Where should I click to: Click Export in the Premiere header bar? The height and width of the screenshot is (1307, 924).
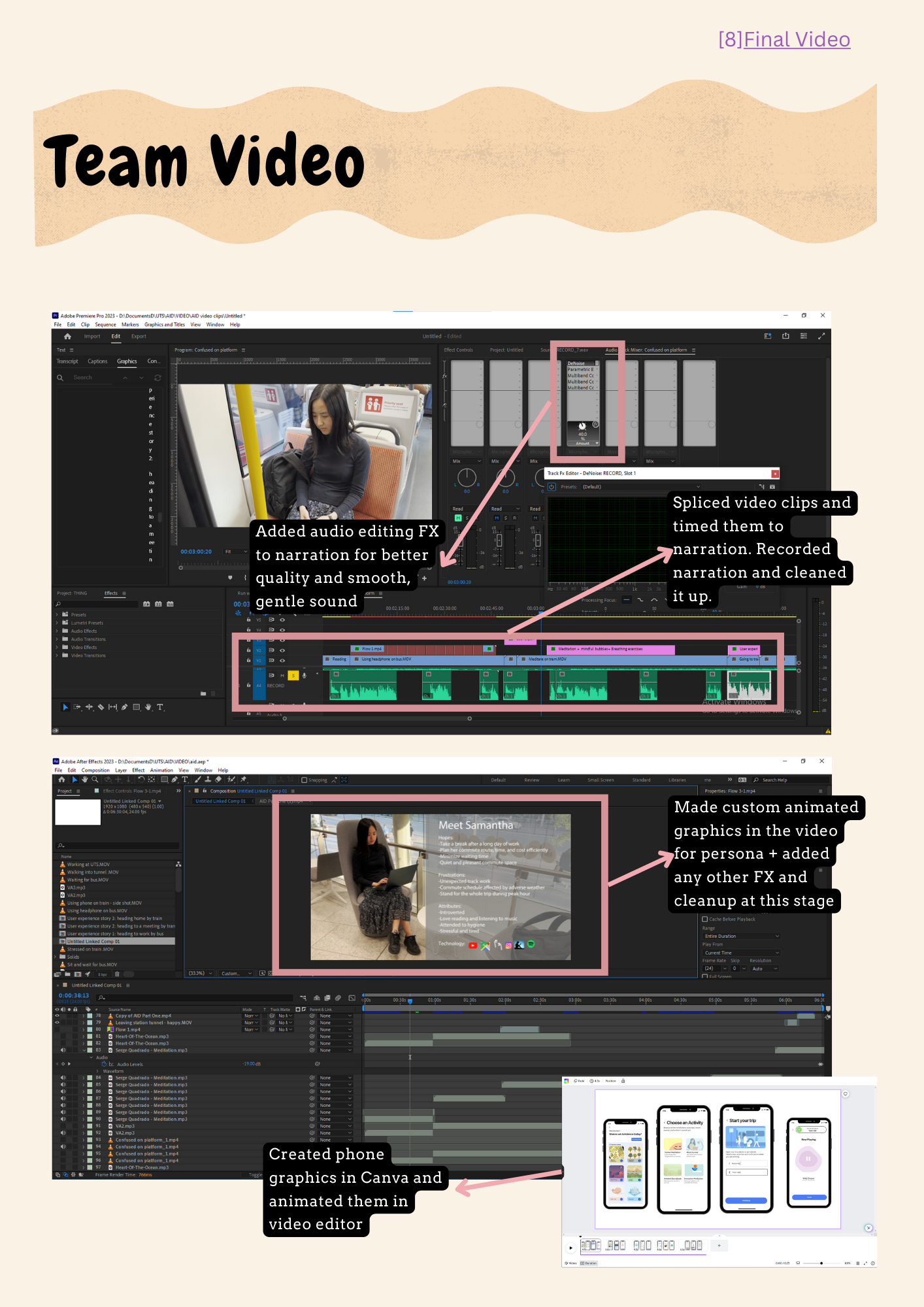coord(139,337)
